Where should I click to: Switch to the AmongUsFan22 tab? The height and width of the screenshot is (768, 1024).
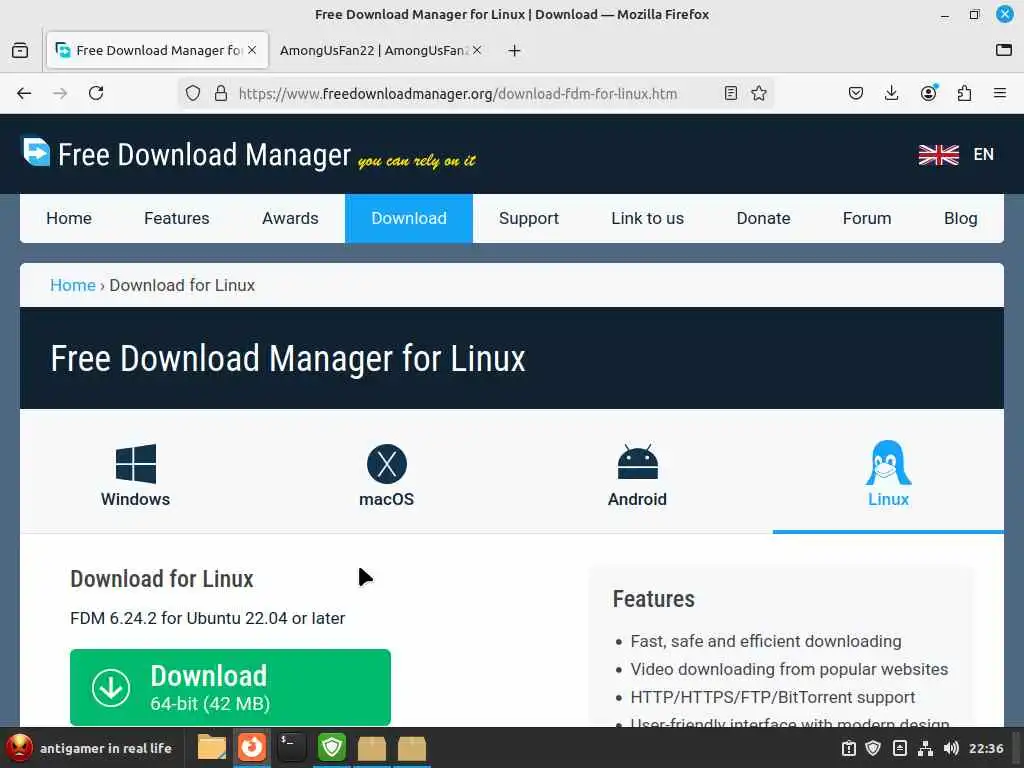pos(374,50)
